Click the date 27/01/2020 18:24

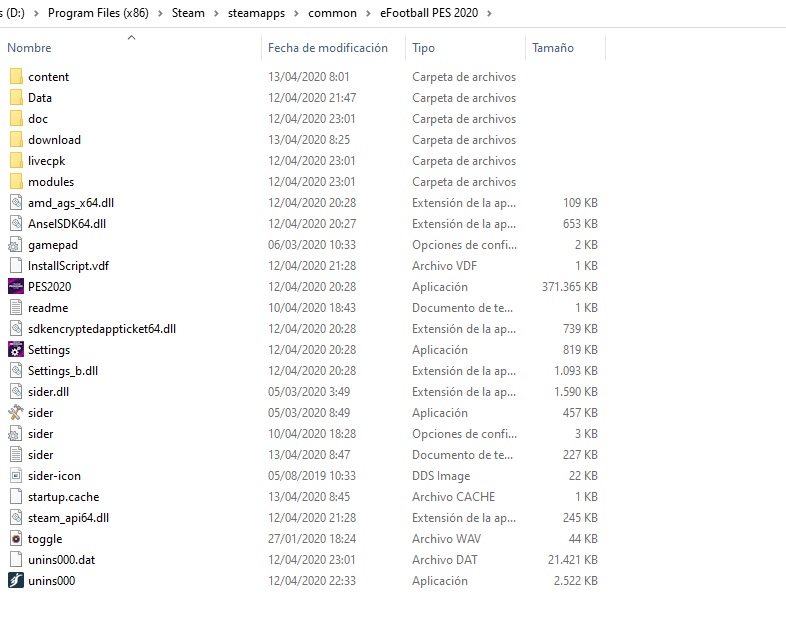click(x=312, y=539)
